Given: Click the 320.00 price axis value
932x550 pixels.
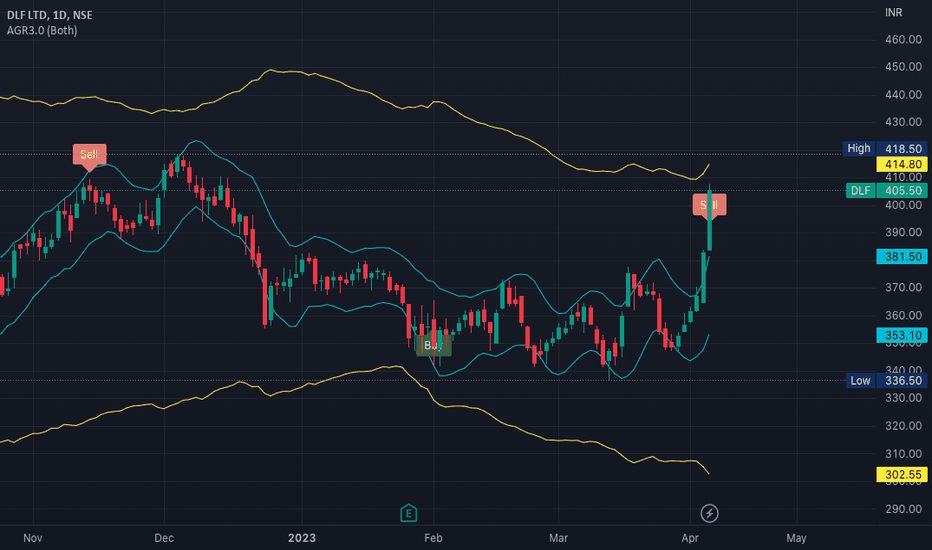Looking at the screenshot, I should pyautogui.click(x=903, y=426).
